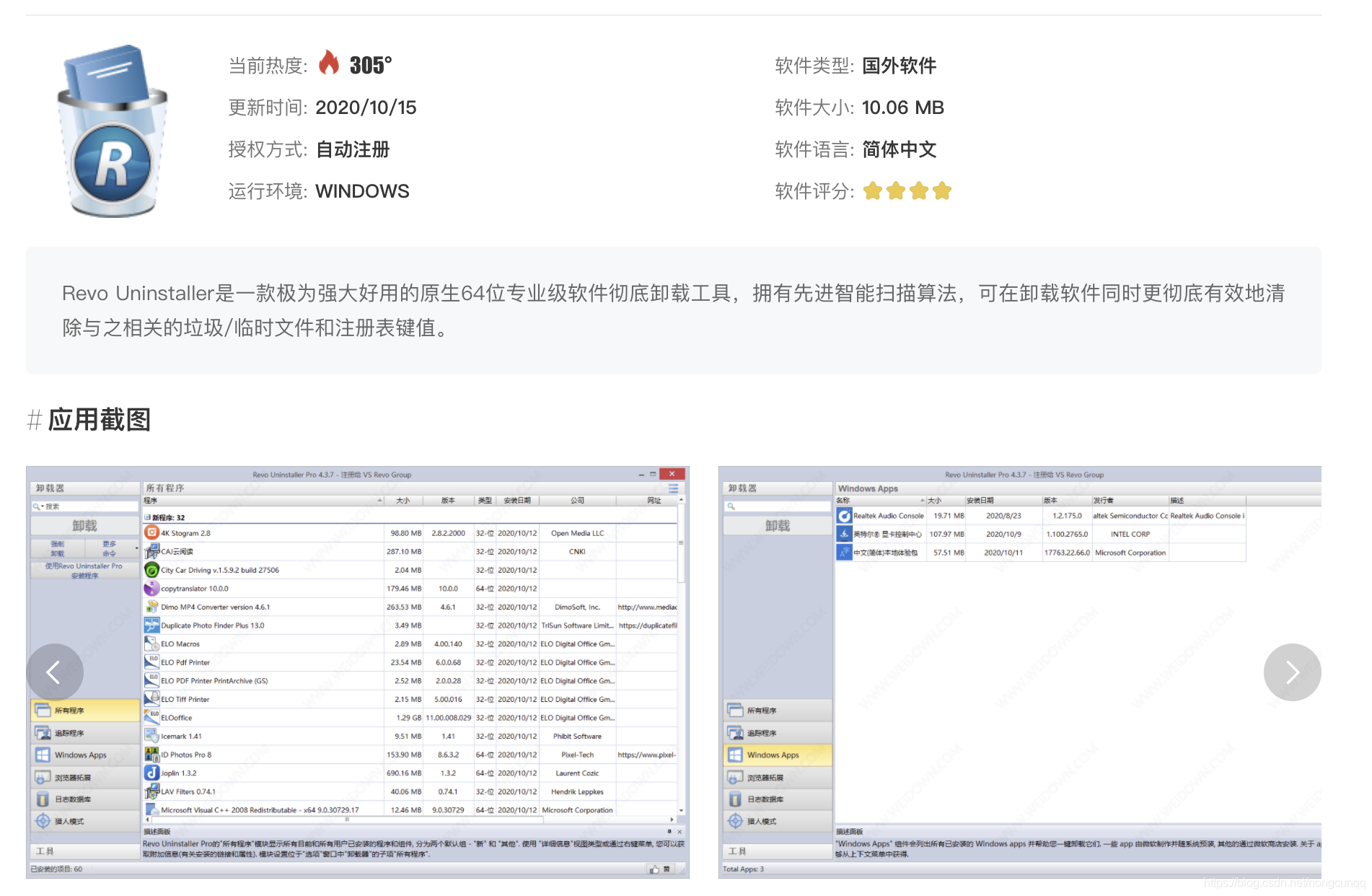Click the copytranslator 10.0.0 icon
This screenshot has height=896, width=1372.
pos(151,589)
